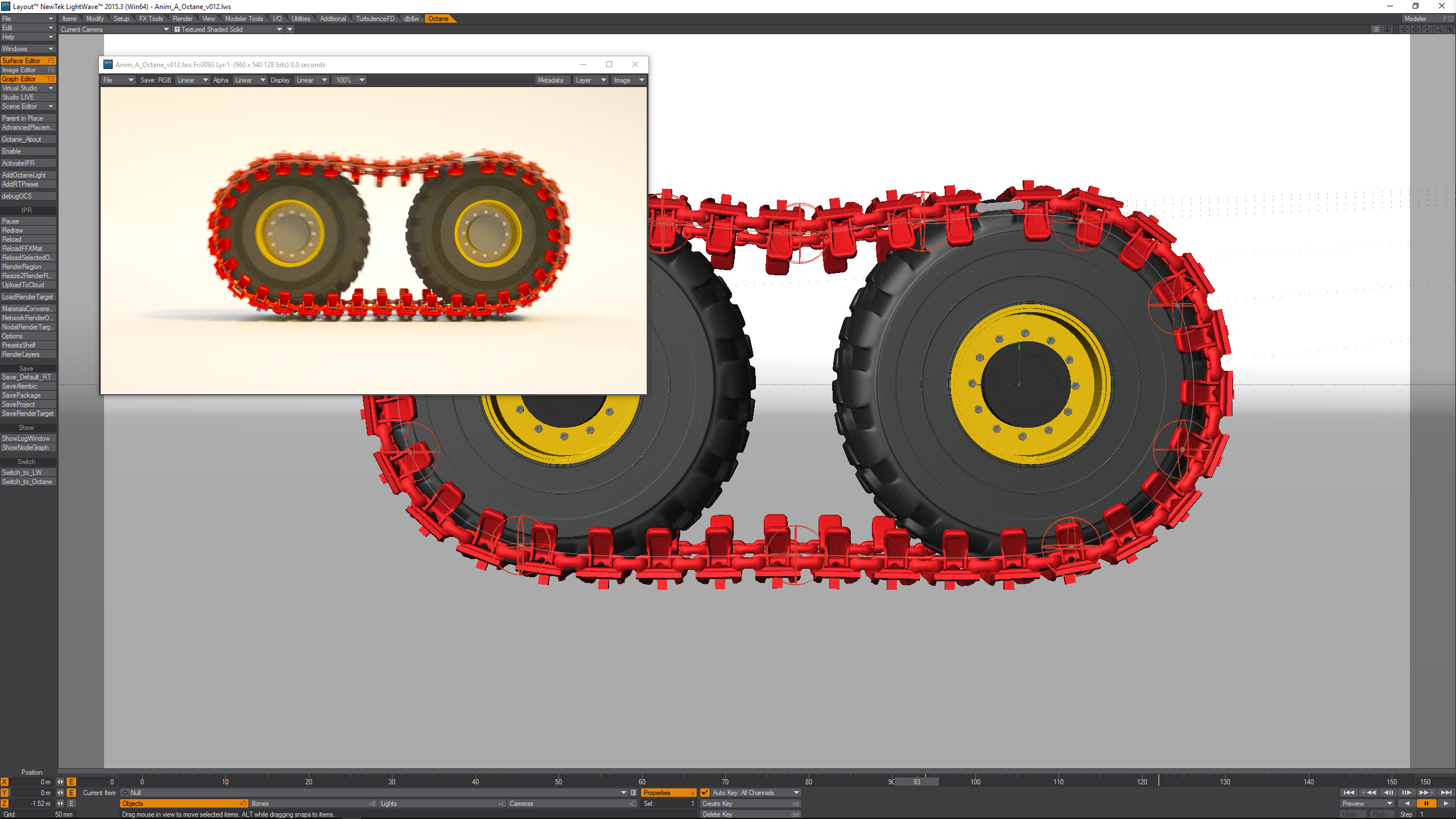This screenshot has width=1456, height=819.
Task: Go to next keyframe icon
Action: coord(1425,792)
